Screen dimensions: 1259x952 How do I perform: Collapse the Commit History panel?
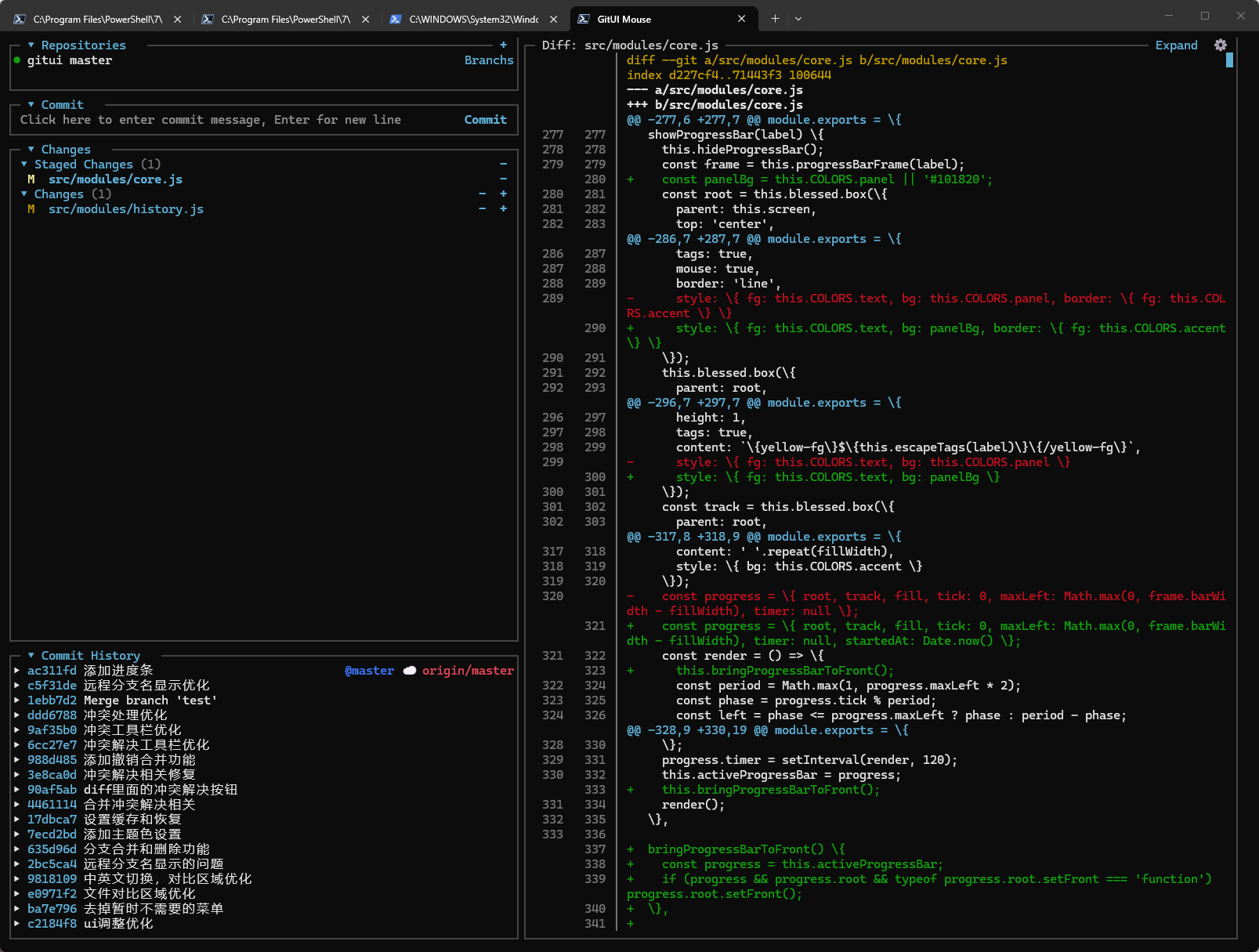coord(31,656)
